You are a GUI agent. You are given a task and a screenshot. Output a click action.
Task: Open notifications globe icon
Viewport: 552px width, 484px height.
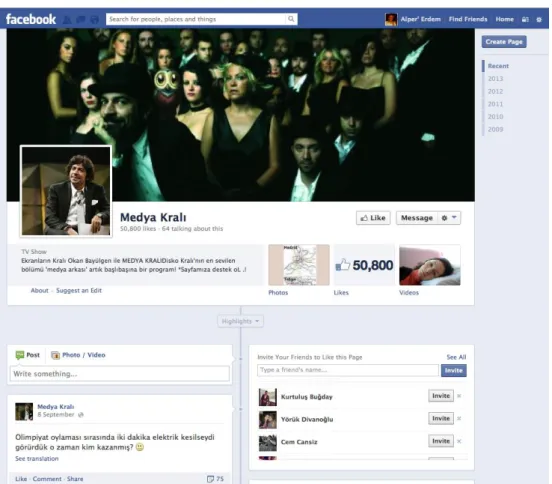point(94,19)
